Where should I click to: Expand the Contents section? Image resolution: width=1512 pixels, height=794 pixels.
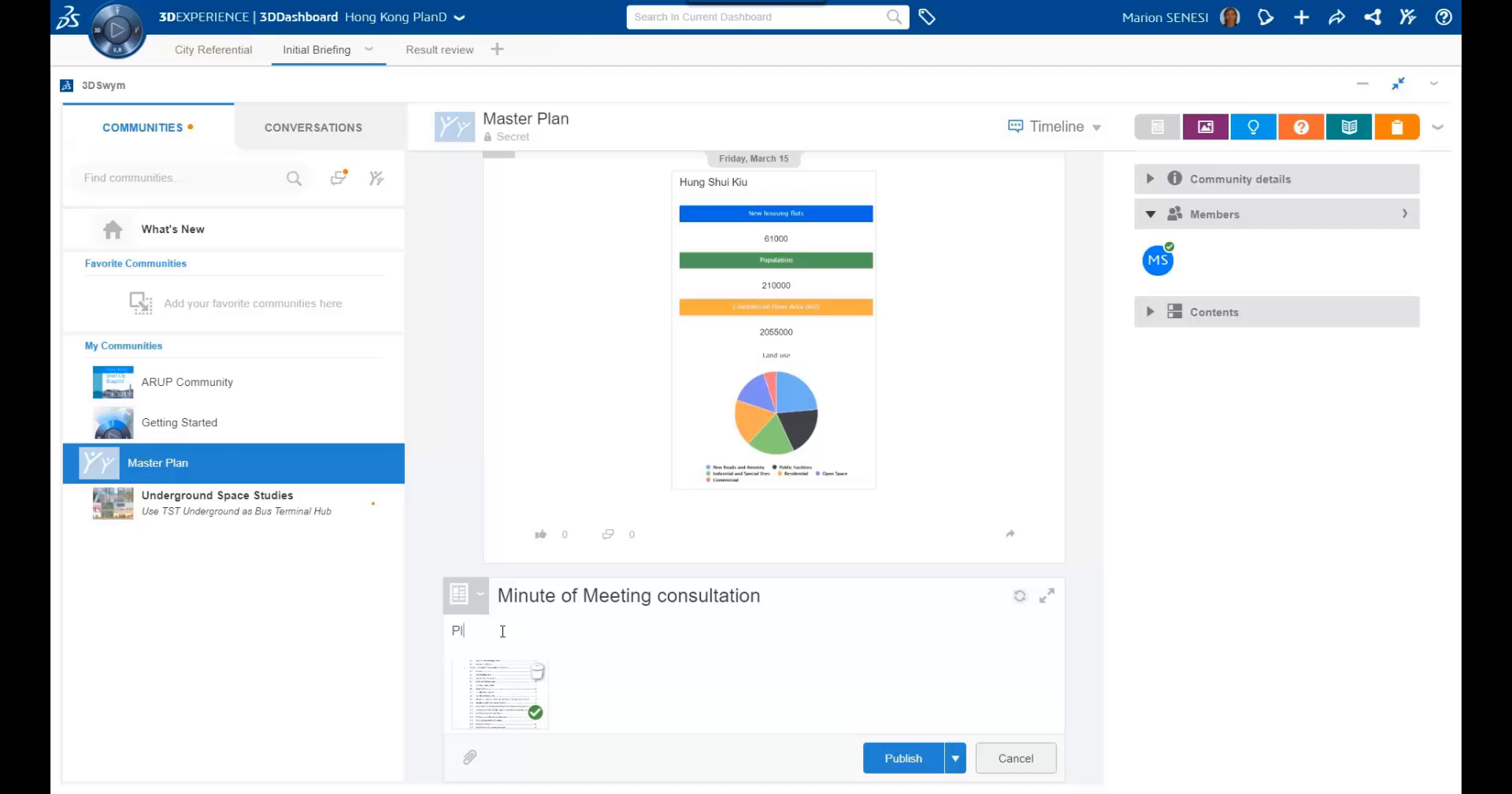coord(1150,312)
